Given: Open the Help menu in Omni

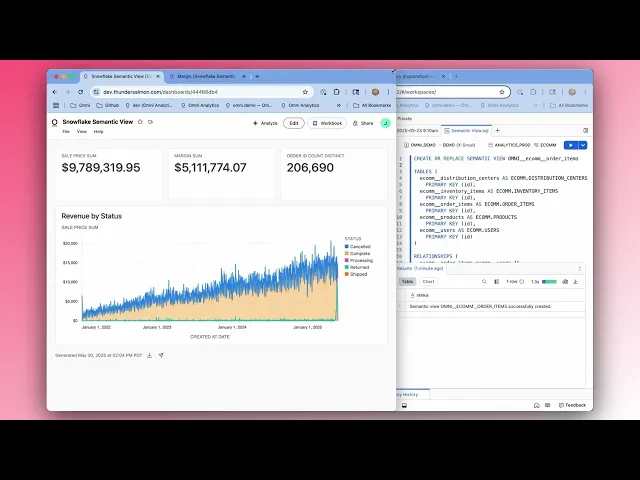Looking at the screenshot, I should [x=98, y=132].
